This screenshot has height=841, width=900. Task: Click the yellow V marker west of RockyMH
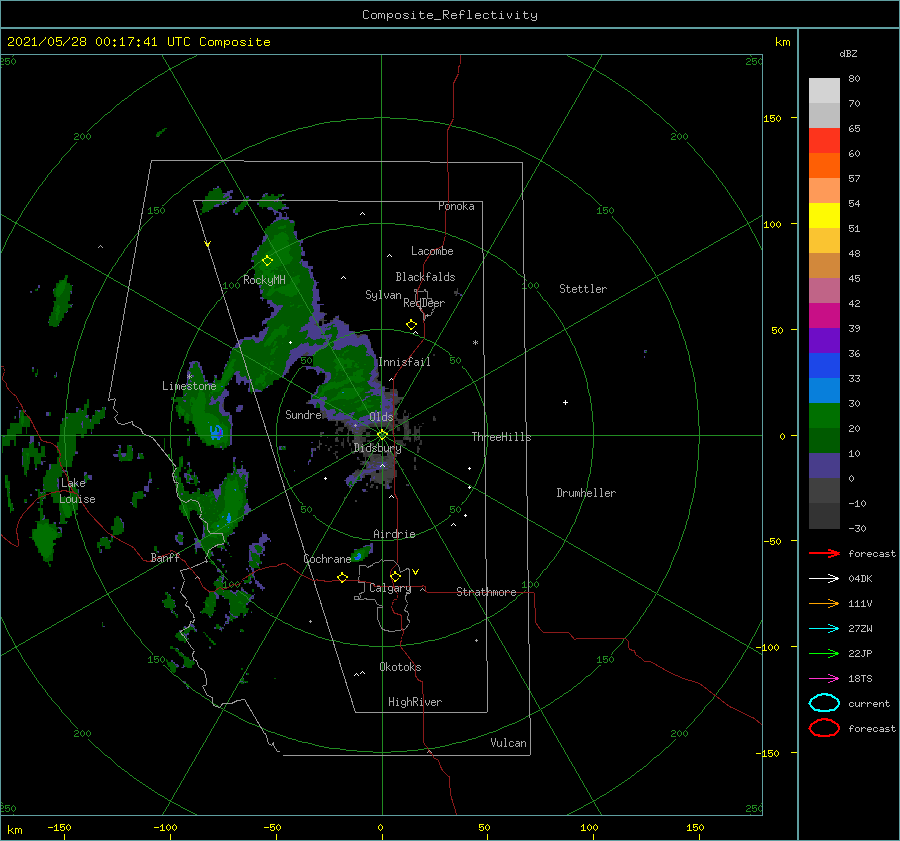(207, 244)
